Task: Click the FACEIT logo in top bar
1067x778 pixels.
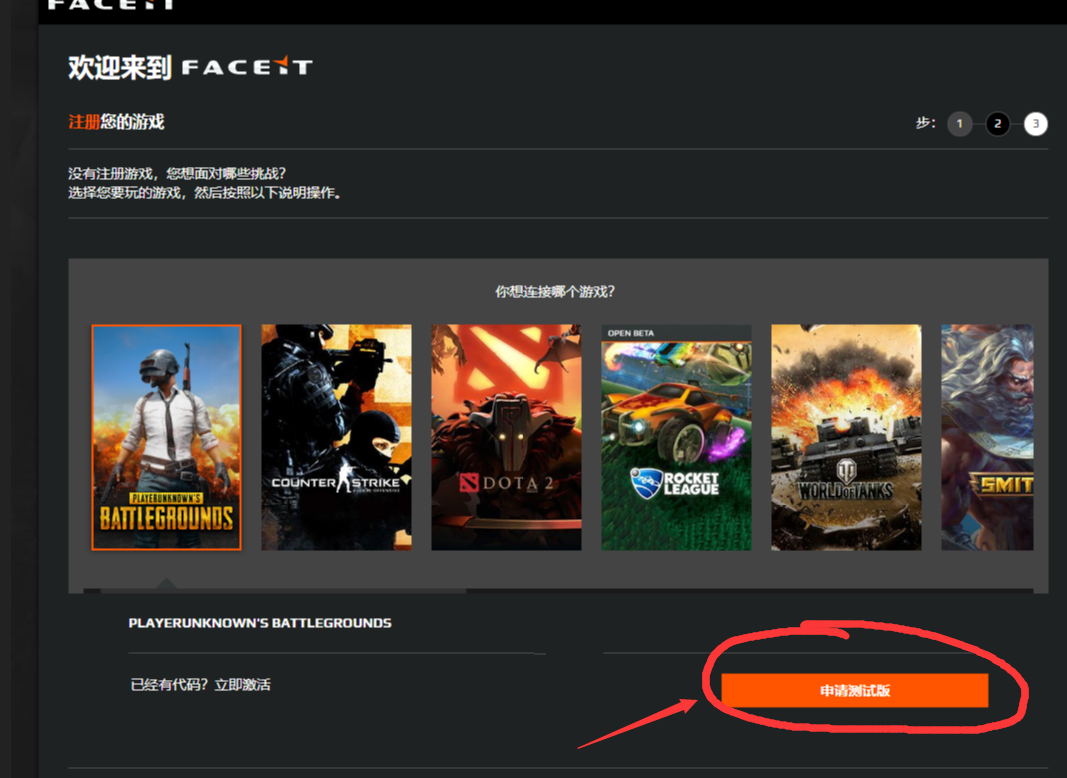Action: click(x=111, y=5)
